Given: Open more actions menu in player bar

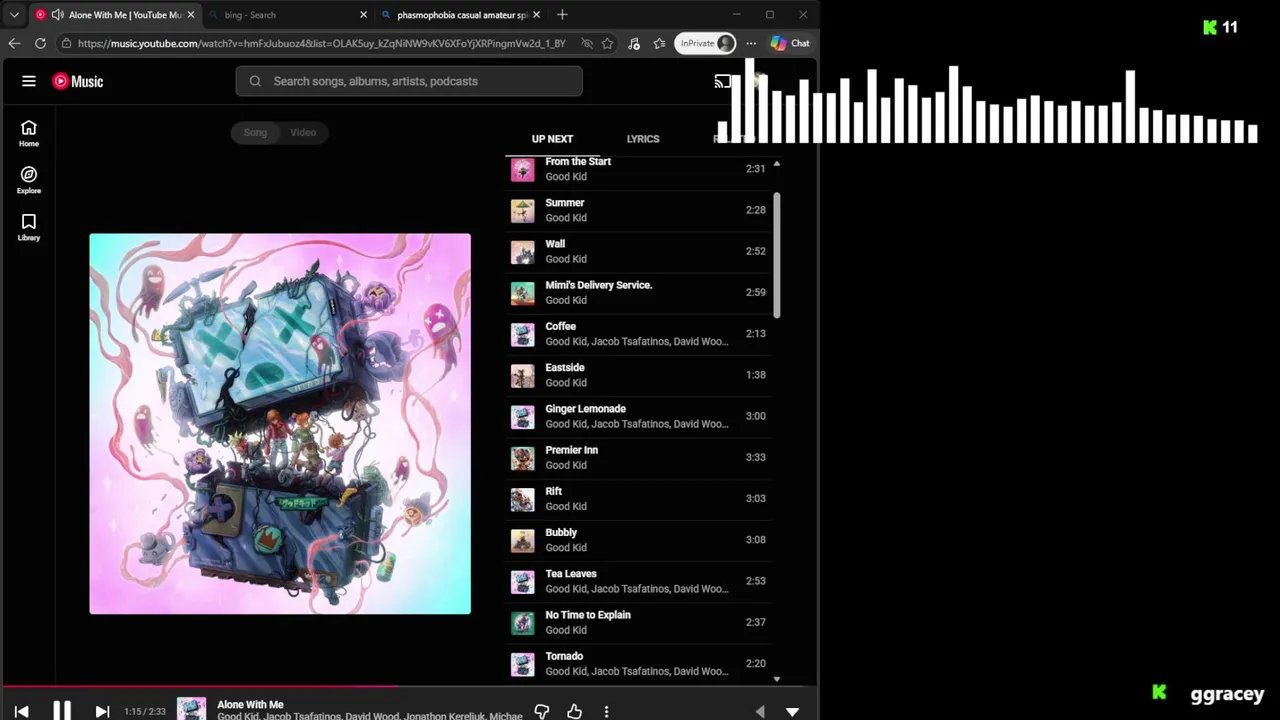Looking at the screenshot, I should click(606, 711).
